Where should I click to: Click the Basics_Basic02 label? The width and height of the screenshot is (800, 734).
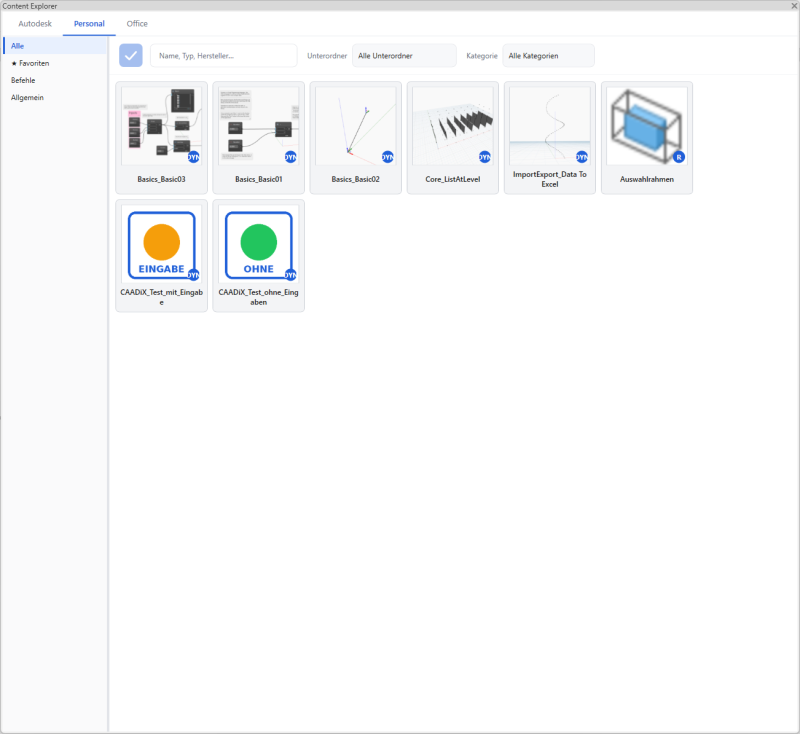click(x=356, y=179)
